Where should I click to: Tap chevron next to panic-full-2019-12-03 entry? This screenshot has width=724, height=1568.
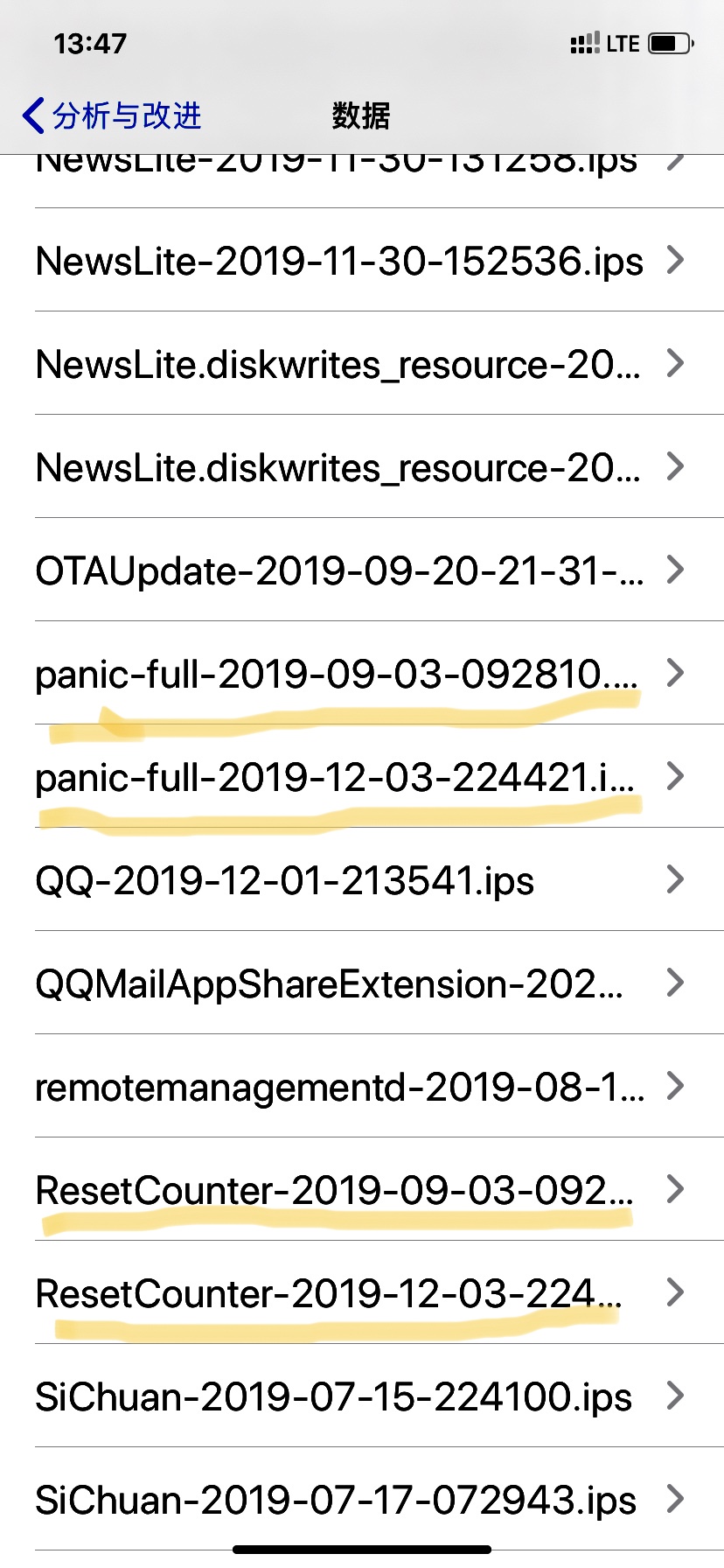click(675, 776)
